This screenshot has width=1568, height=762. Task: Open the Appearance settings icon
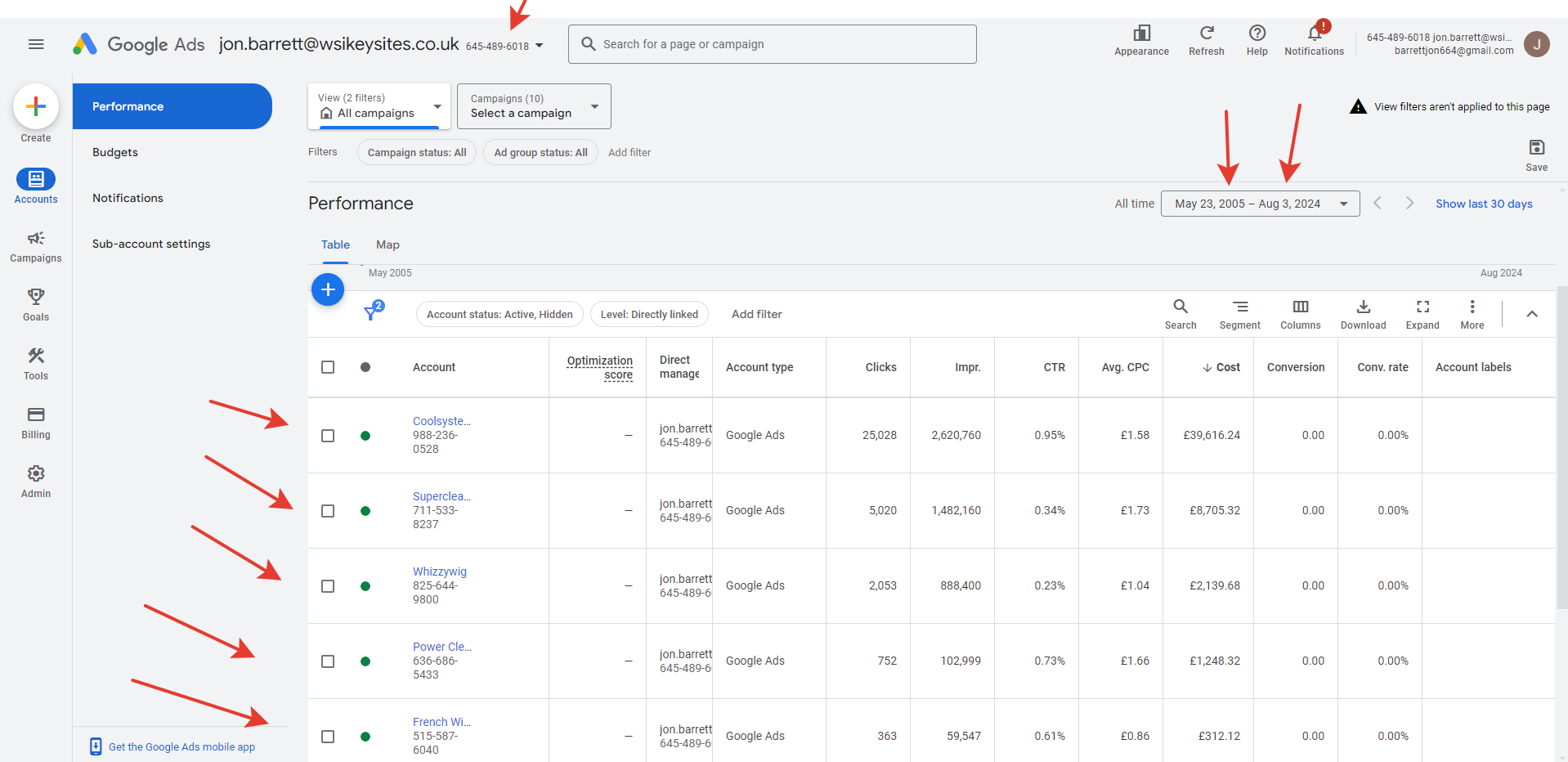pyautogui.click(x=1142, y=34)
